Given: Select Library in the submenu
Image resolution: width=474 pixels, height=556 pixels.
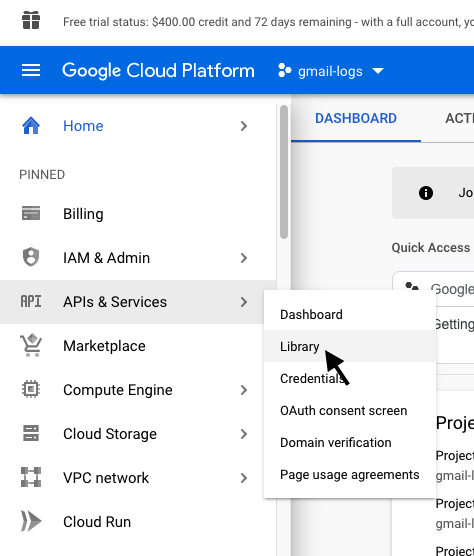Looking at the screenshot, I should [350, 346].
